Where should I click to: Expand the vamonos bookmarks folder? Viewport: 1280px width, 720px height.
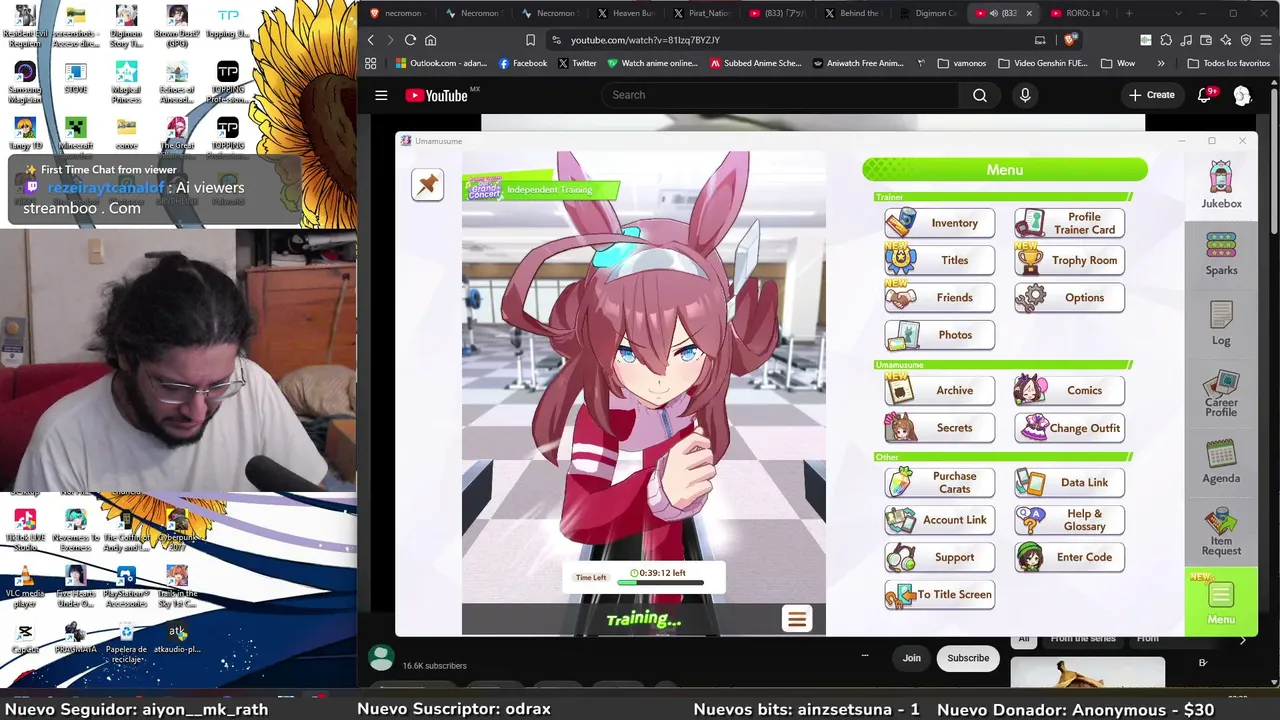[x=962, y=63]
